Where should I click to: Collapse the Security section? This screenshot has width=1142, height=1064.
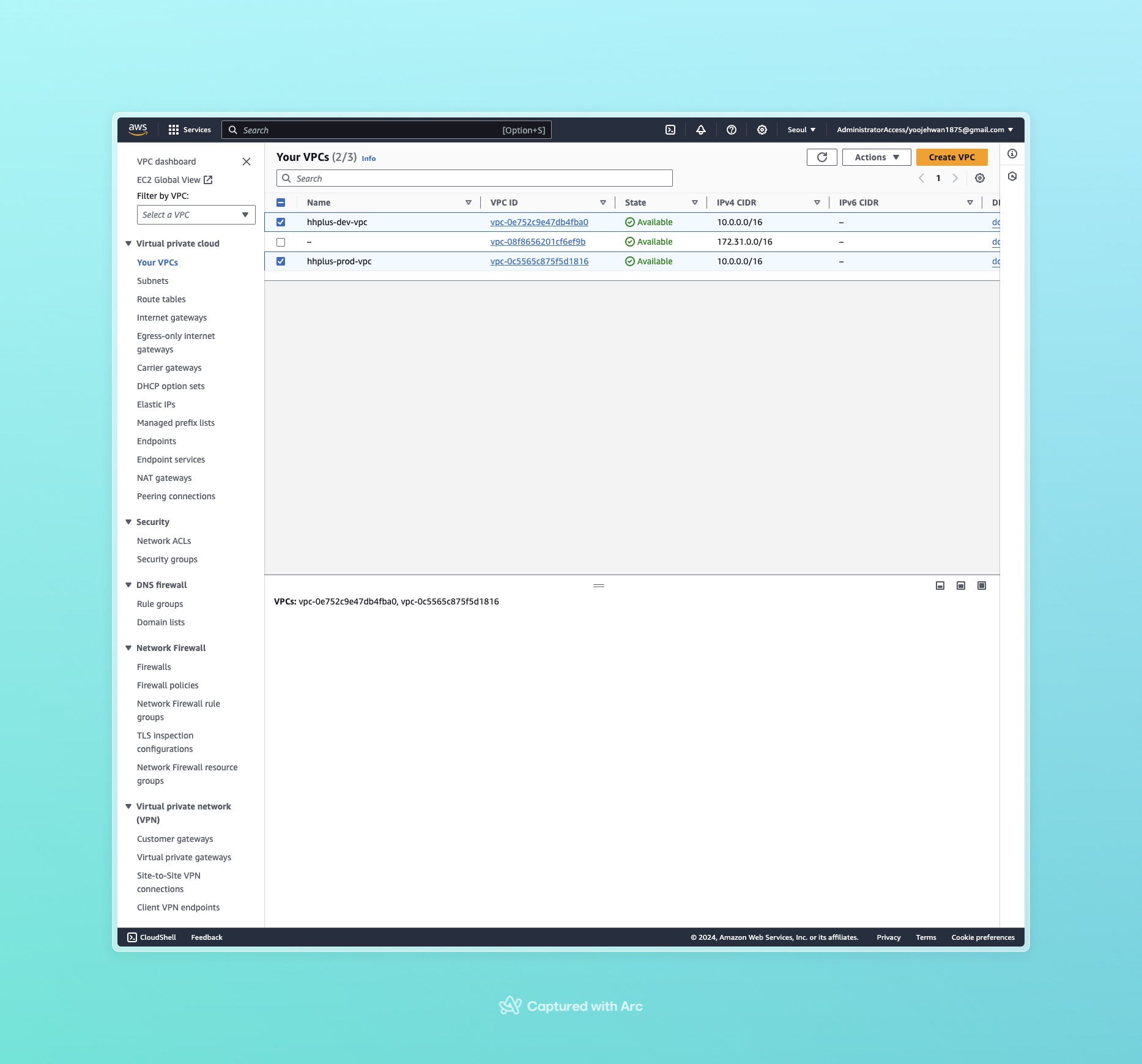tap(128, 522)
